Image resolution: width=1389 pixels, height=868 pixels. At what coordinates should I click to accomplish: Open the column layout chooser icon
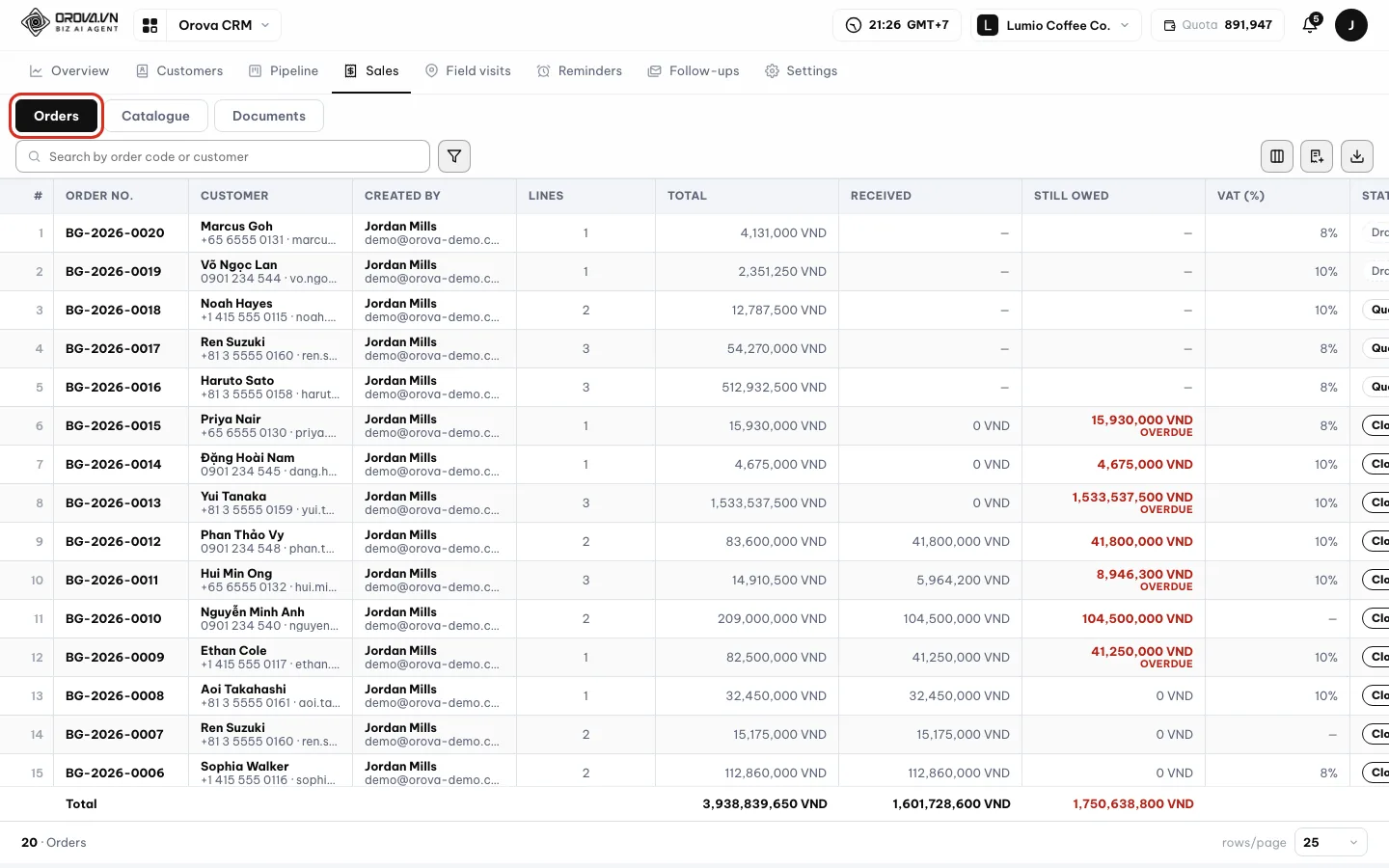pyautogui.click(x=1277, y=156)
